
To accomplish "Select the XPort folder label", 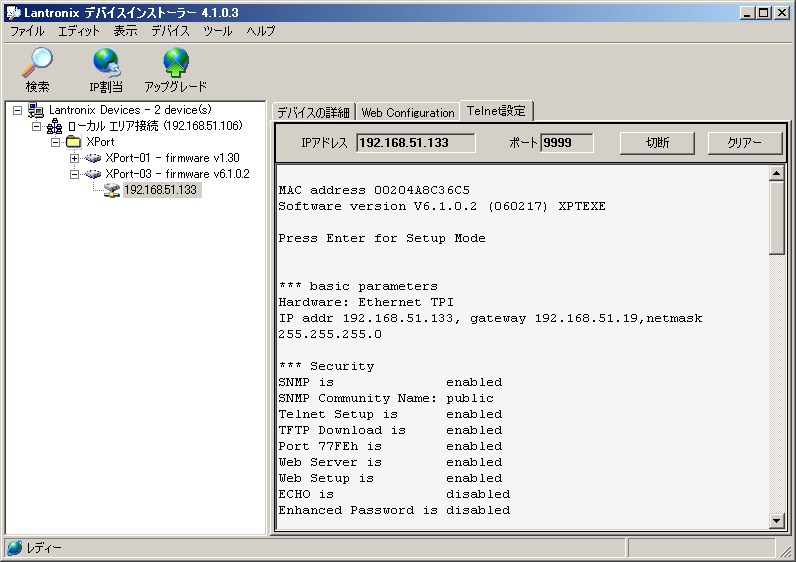I will [x=100, y=142].
